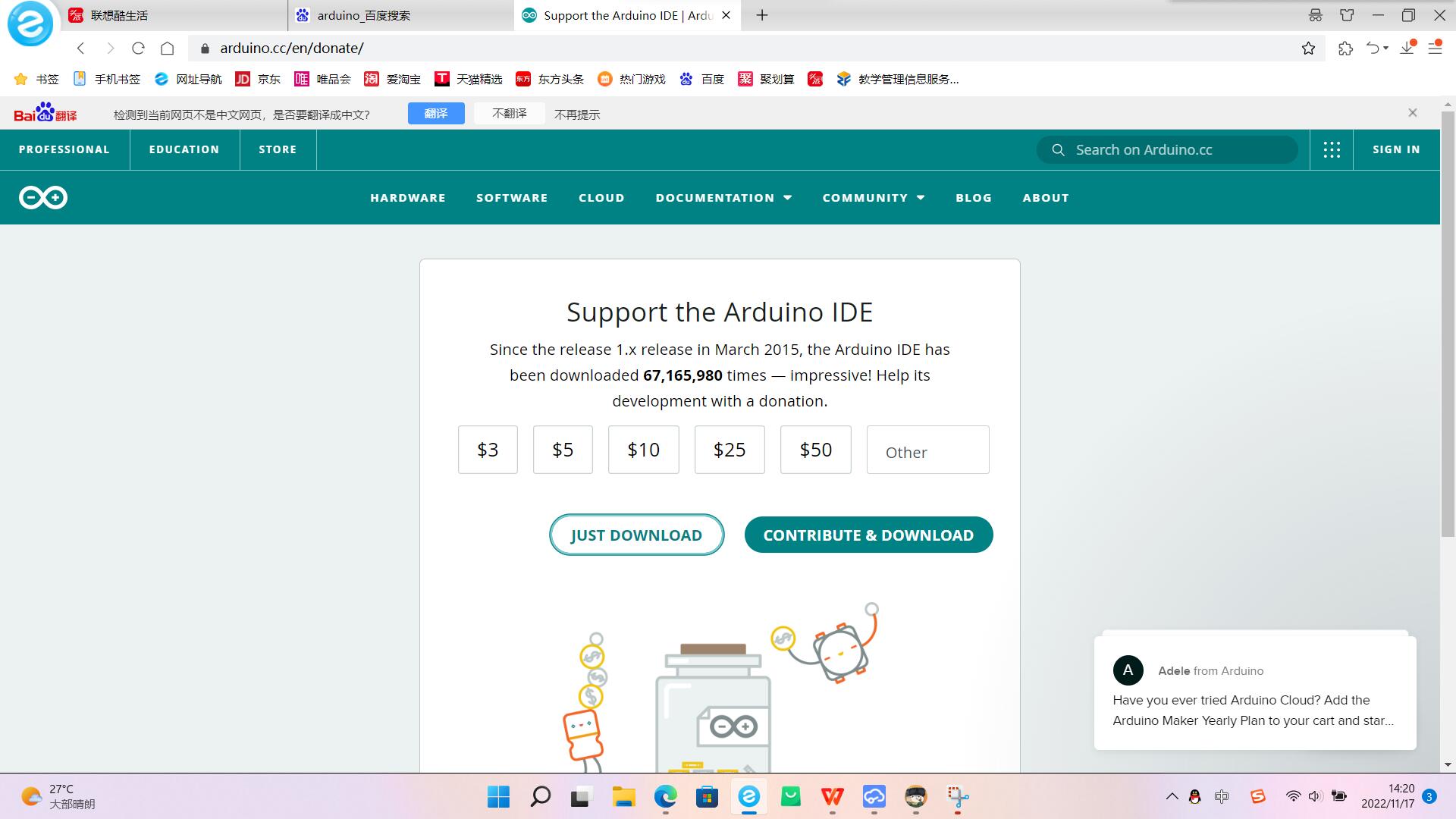Click the Arduino infinity logo
This screenshot has width=1456, height=819.
43,198
